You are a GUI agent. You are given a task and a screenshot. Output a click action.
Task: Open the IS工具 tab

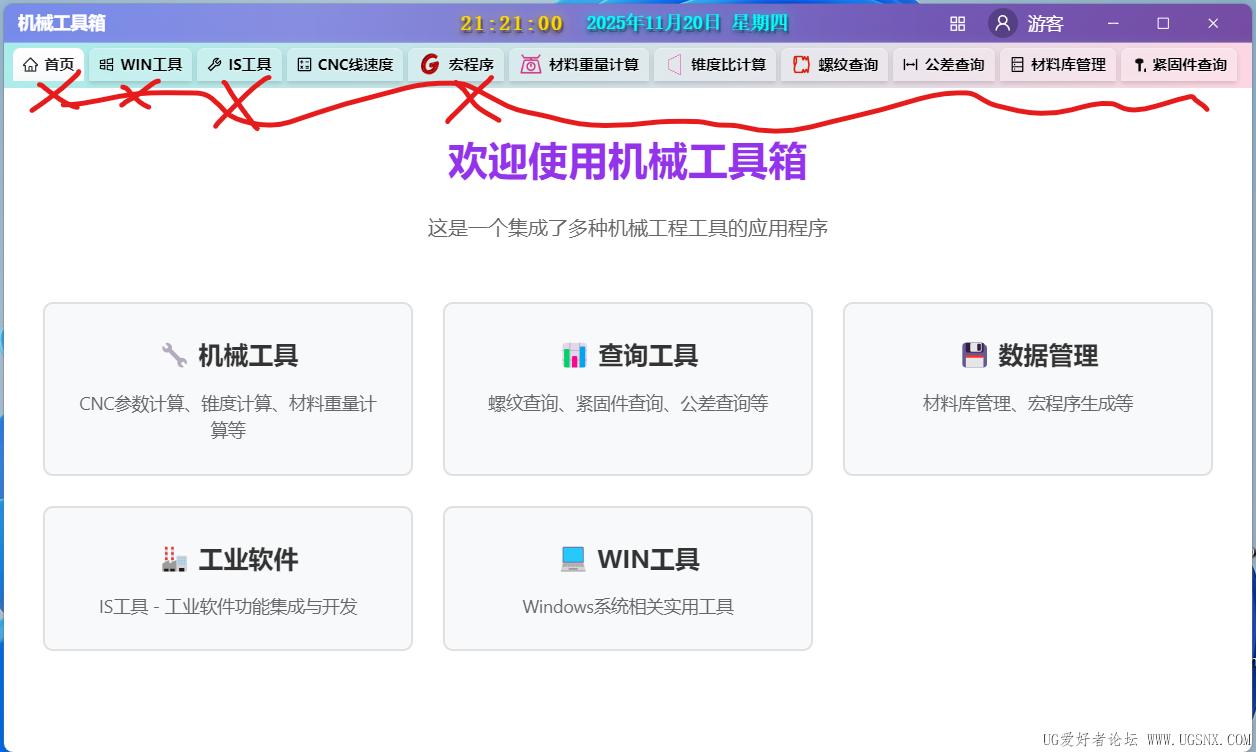point(238,64)
